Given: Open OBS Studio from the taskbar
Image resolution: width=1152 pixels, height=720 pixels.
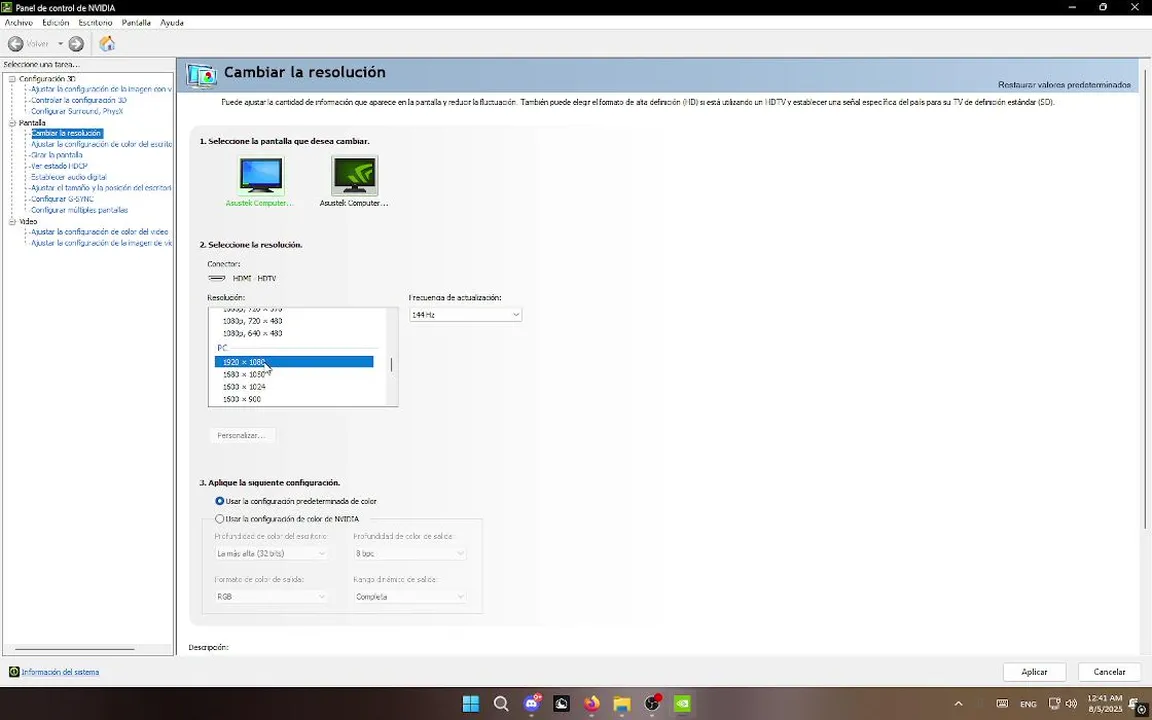Looking at the screenshot, I should (x=652, y=704).
